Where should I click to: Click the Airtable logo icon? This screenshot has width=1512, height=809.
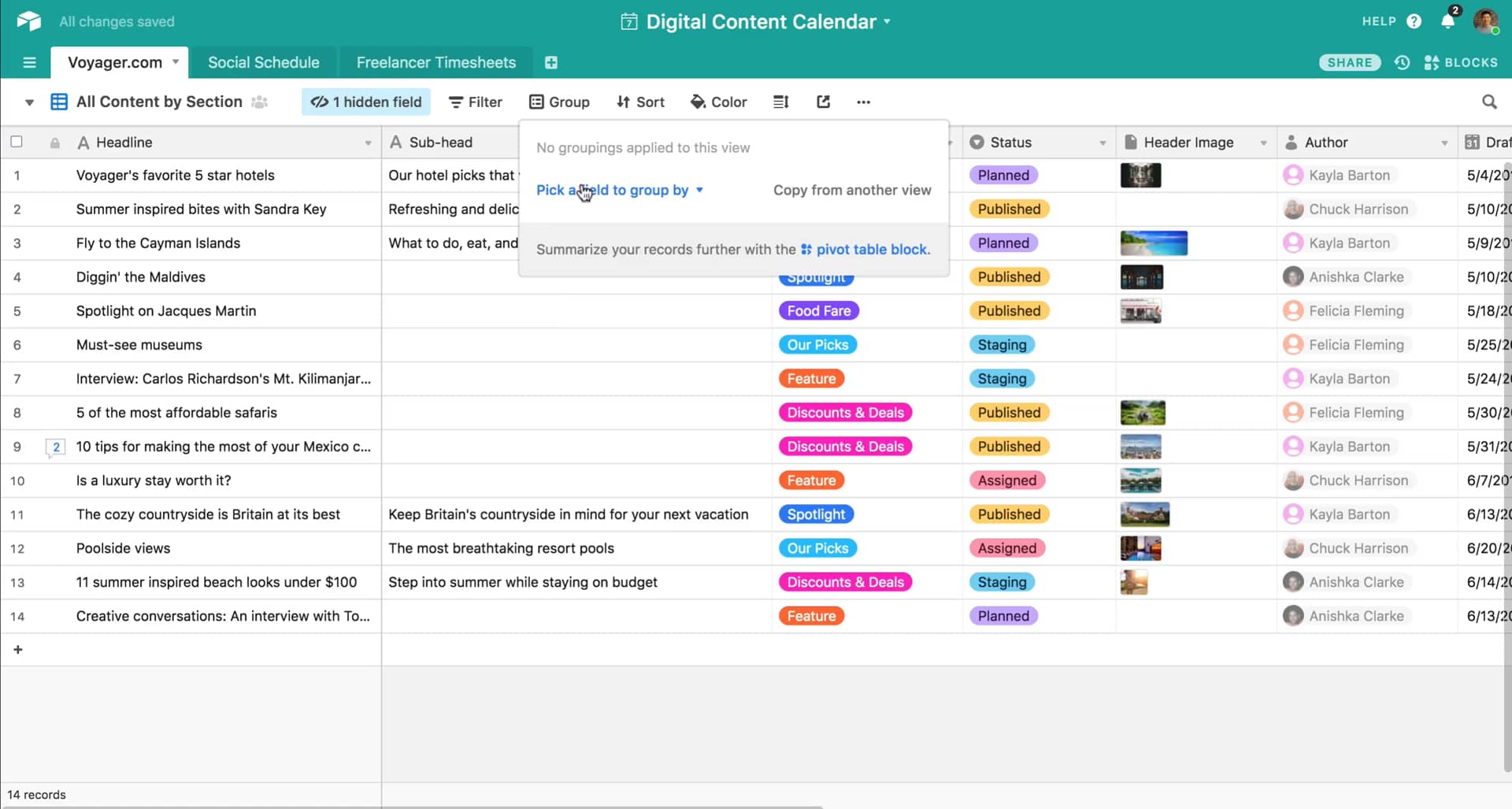click(28, 21)
